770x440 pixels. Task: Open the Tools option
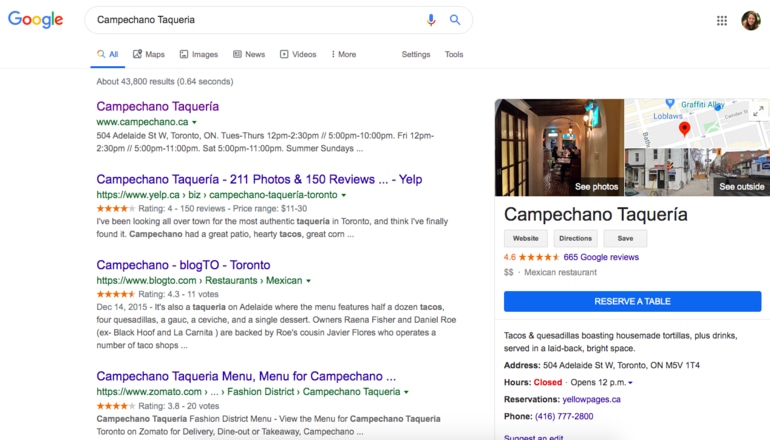tap(454, 55)
